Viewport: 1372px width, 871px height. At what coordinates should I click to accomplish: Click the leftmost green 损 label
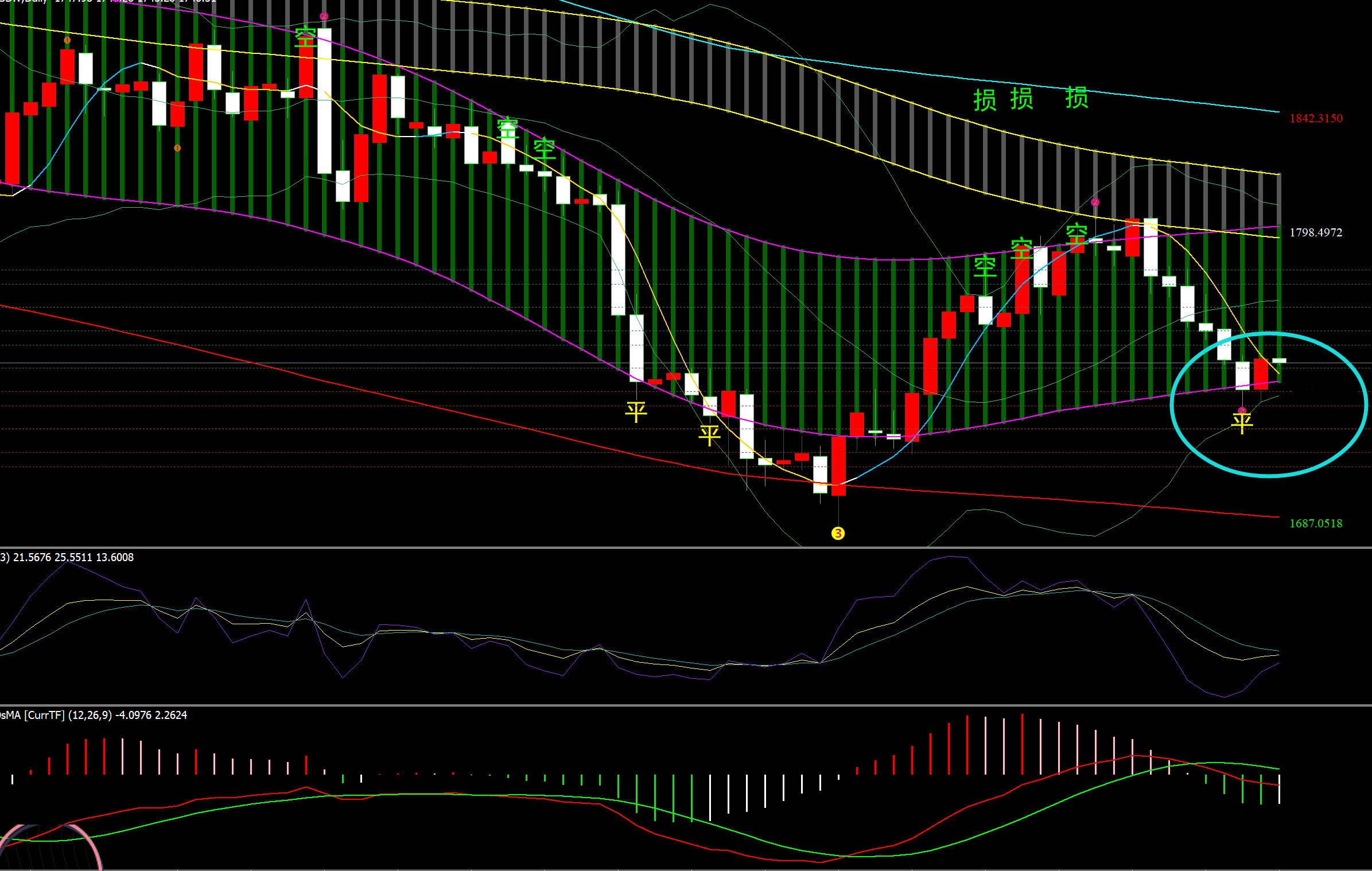pos(985,100)
